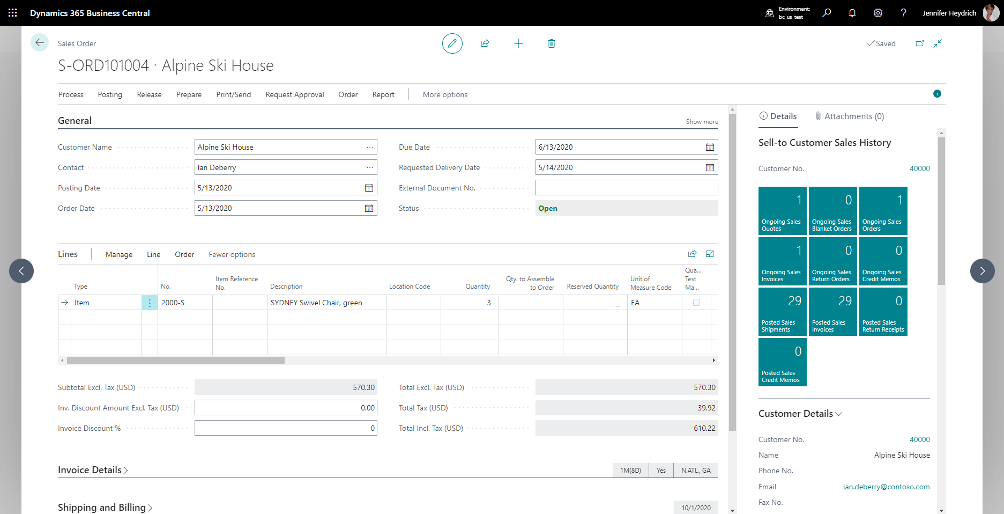Open Contact lookup ellipsis
This screenshot has height=514, width=1004.
pyautogui.click(x=369, y=167)
